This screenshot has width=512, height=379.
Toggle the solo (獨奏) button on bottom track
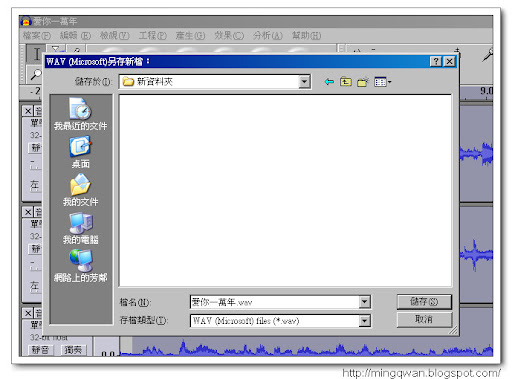tap(73, 350)
